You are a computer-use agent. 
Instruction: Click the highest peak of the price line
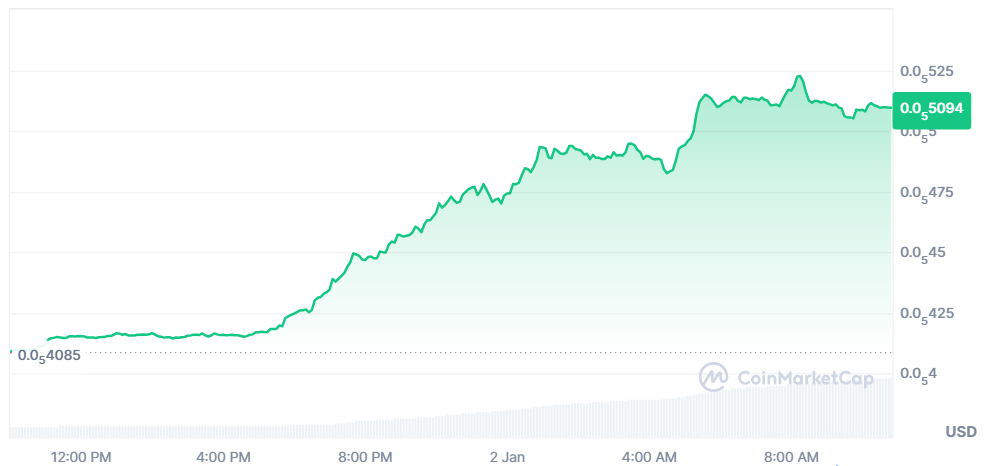coord(798,76)
